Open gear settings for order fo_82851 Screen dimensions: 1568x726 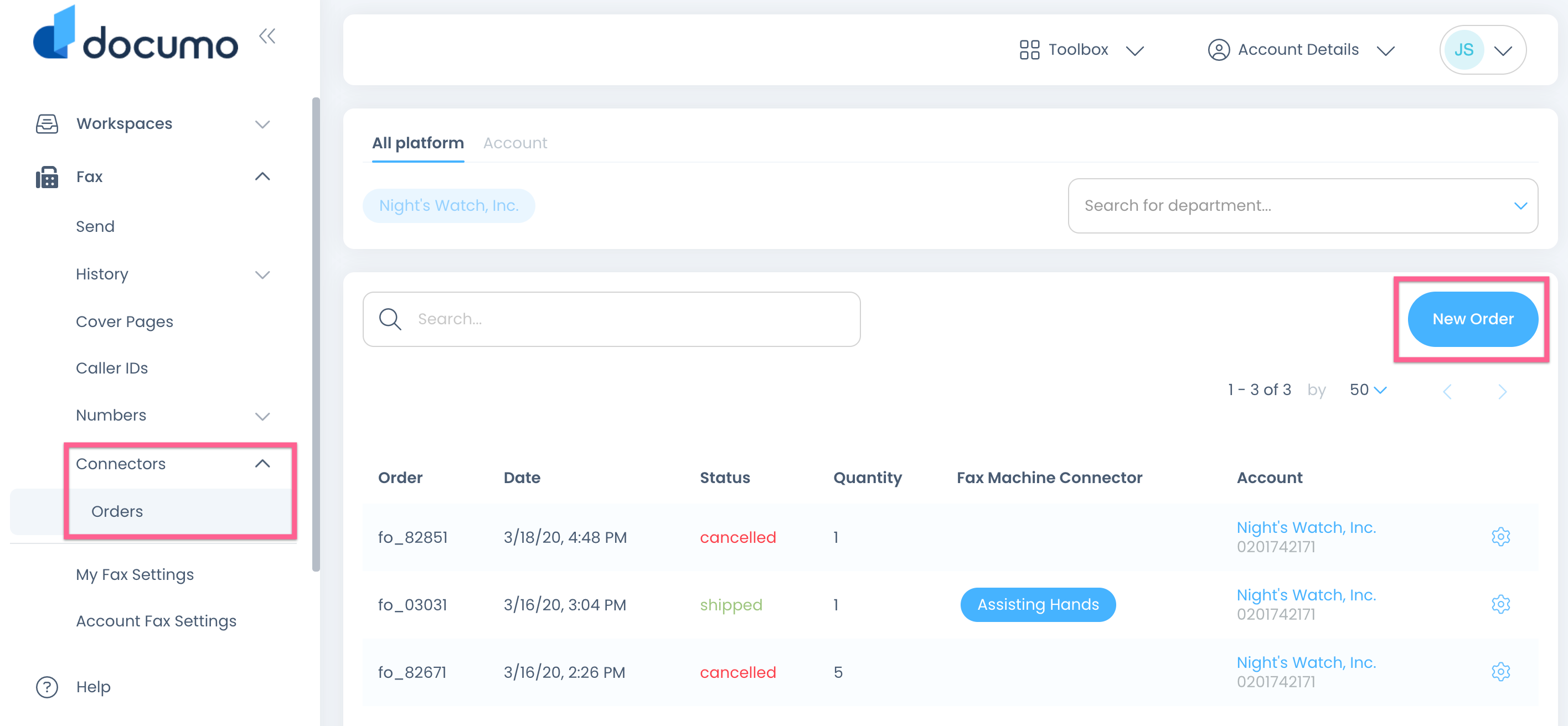coord(1500,537)
